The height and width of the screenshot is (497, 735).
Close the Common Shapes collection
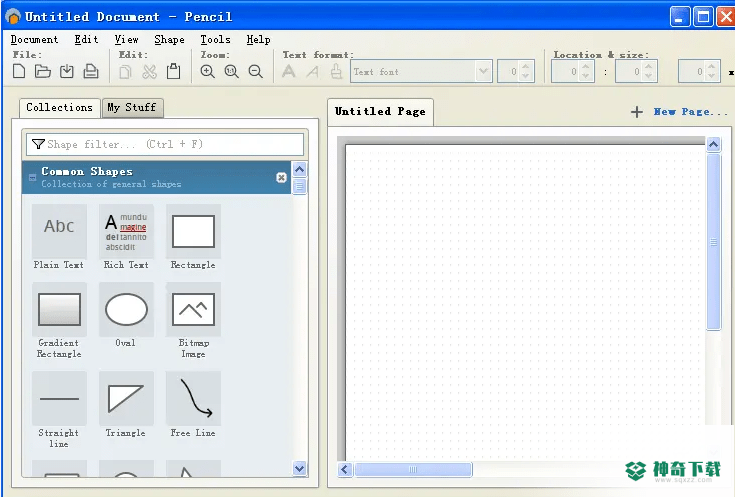[281, 177]
